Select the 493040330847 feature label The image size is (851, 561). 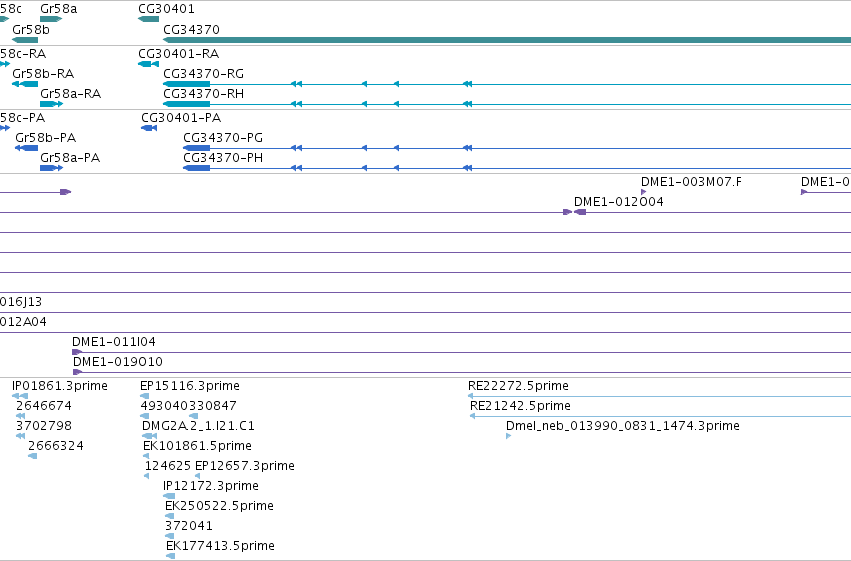click(x=188, y=406)
